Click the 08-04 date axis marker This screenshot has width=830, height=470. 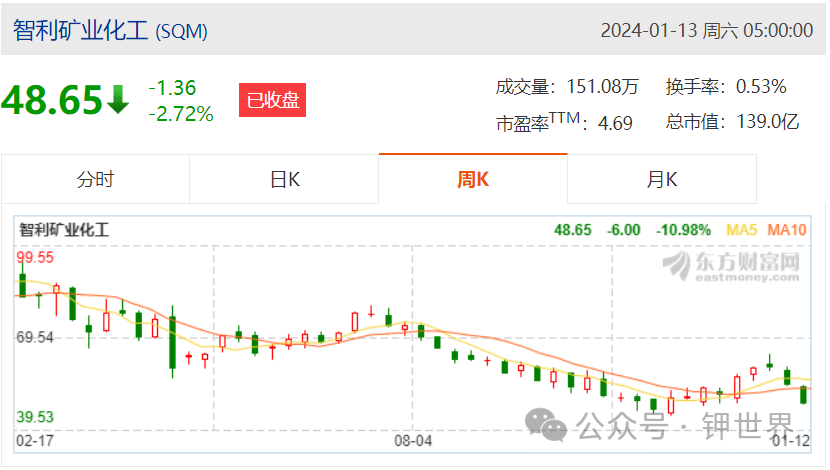(x=413, y=440)
